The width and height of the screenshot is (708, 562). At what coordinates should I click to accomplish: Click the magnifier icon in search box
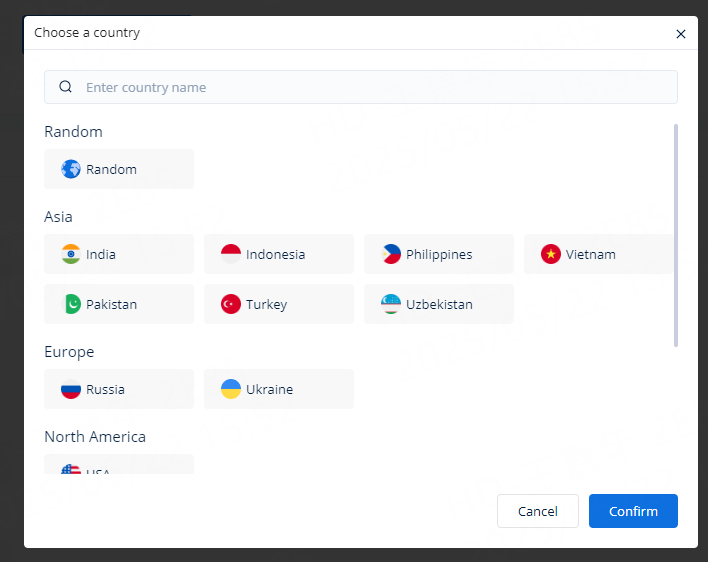66,87
